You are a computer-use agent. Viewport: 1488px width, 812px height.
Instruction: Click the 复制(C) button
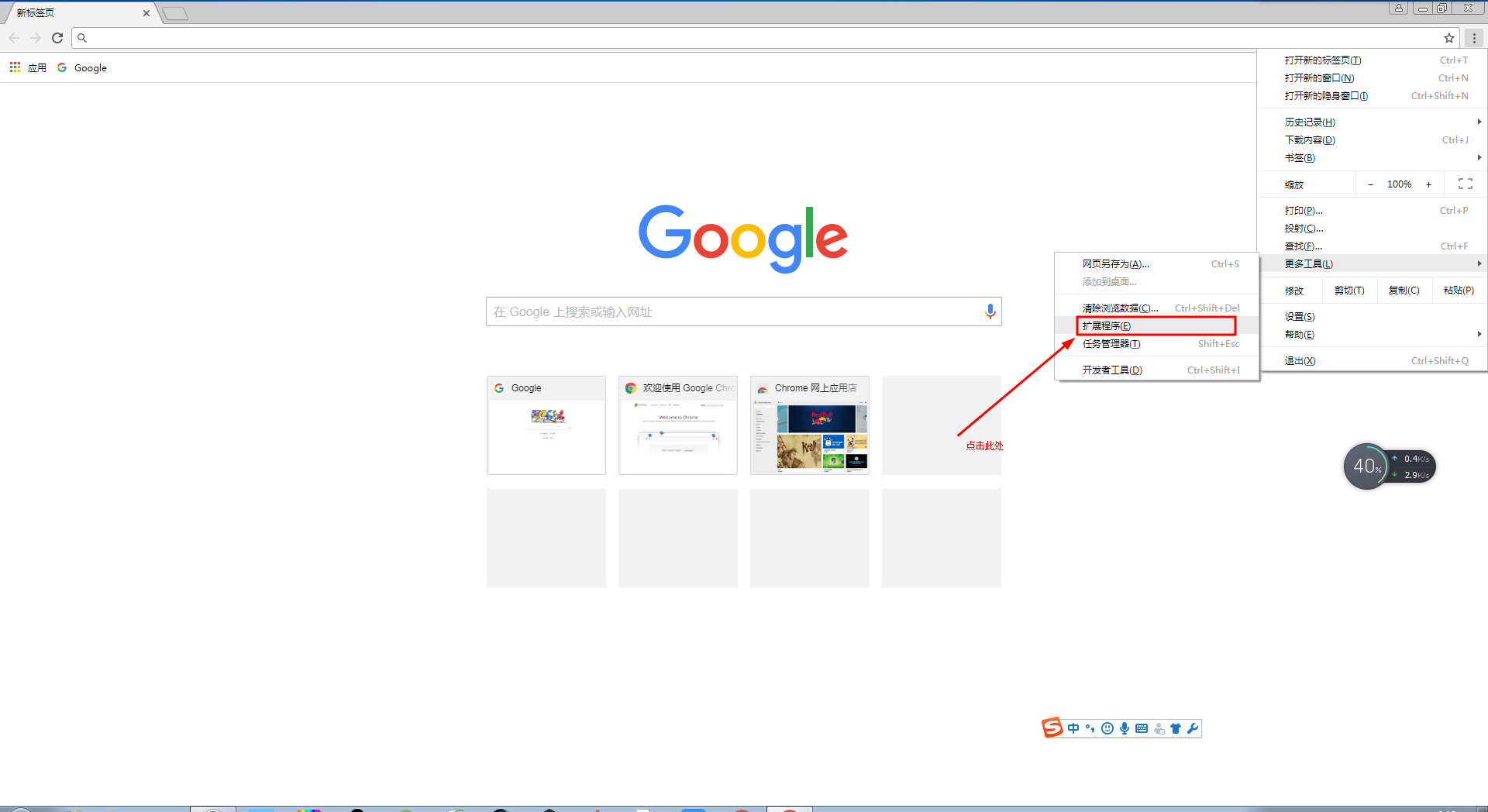click(1404, 291)
